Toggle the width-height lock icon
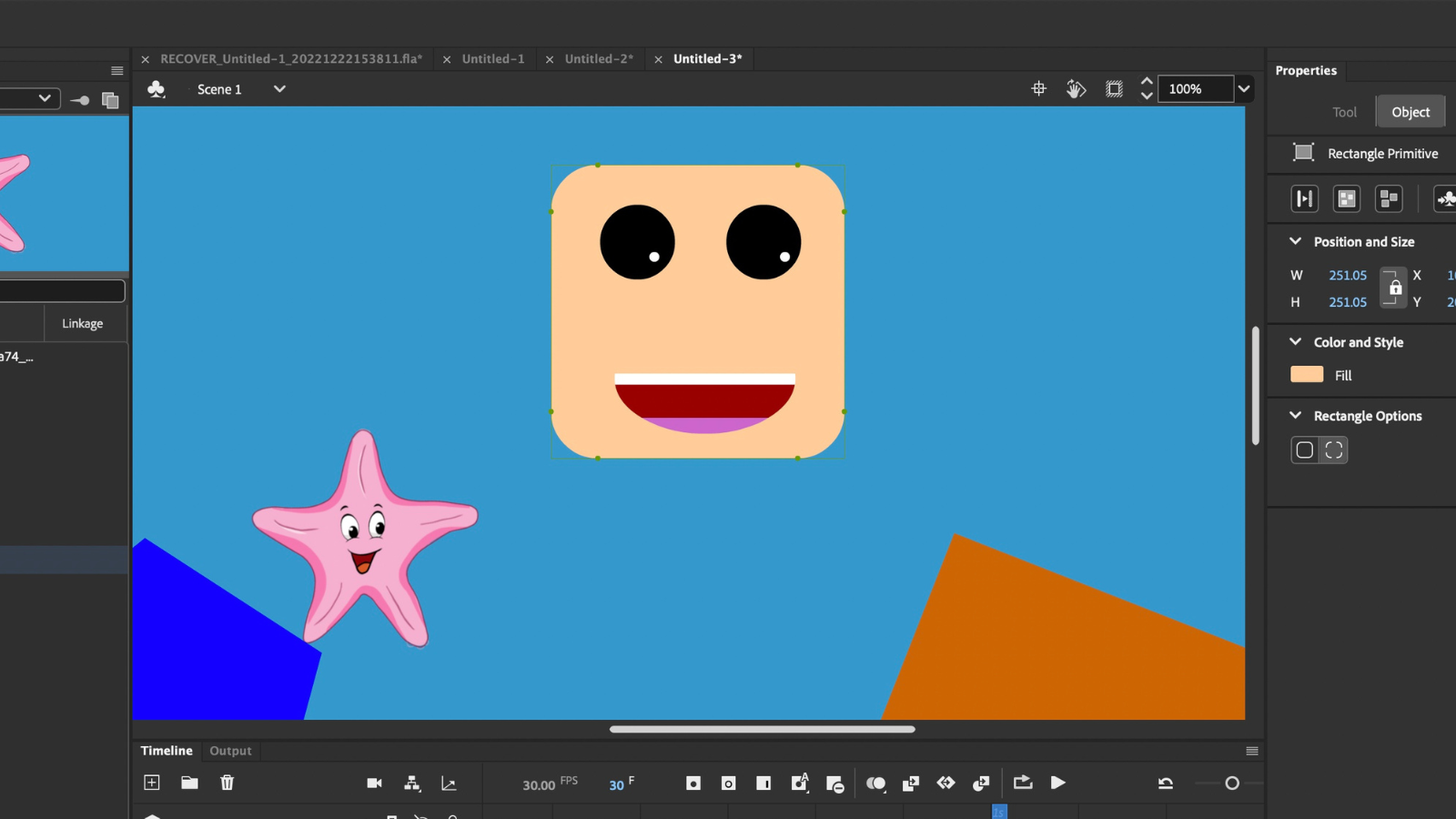Viewport: 1456px width, 819px height. coord(1394,288)
